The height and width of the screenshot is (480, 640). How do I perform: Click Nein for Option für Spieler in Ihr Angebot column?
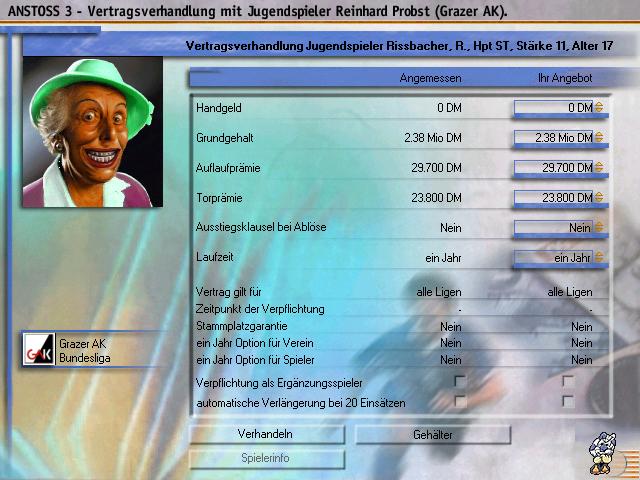tap(582, 360)
